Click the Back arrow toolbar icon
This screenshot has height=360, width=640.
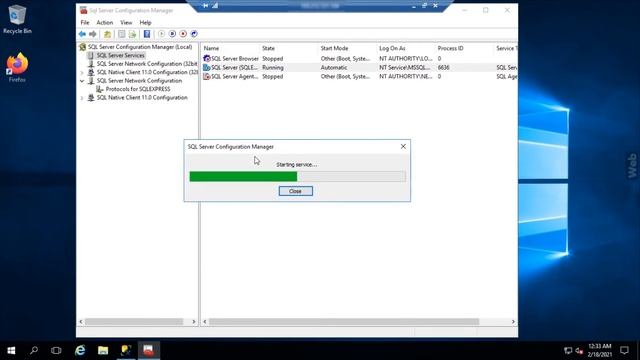pyautogui.click(x=82, y=34)
